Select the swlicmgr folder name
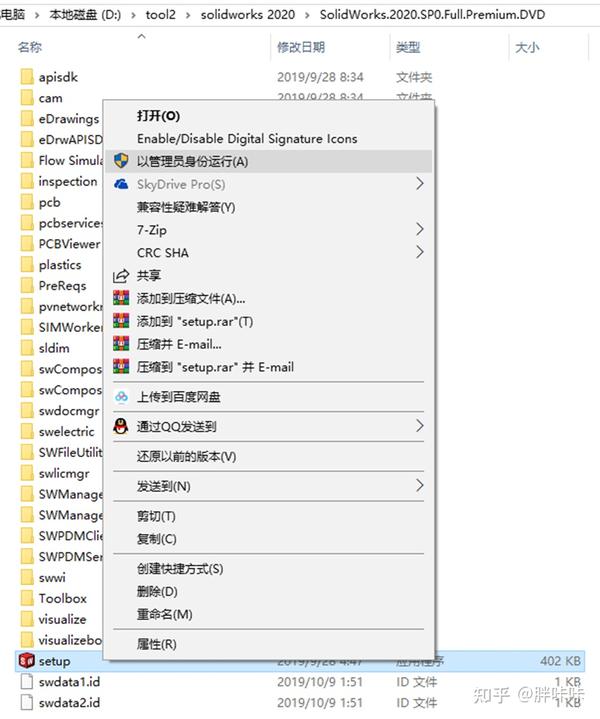Screen dimensions: 600x719 64,473
